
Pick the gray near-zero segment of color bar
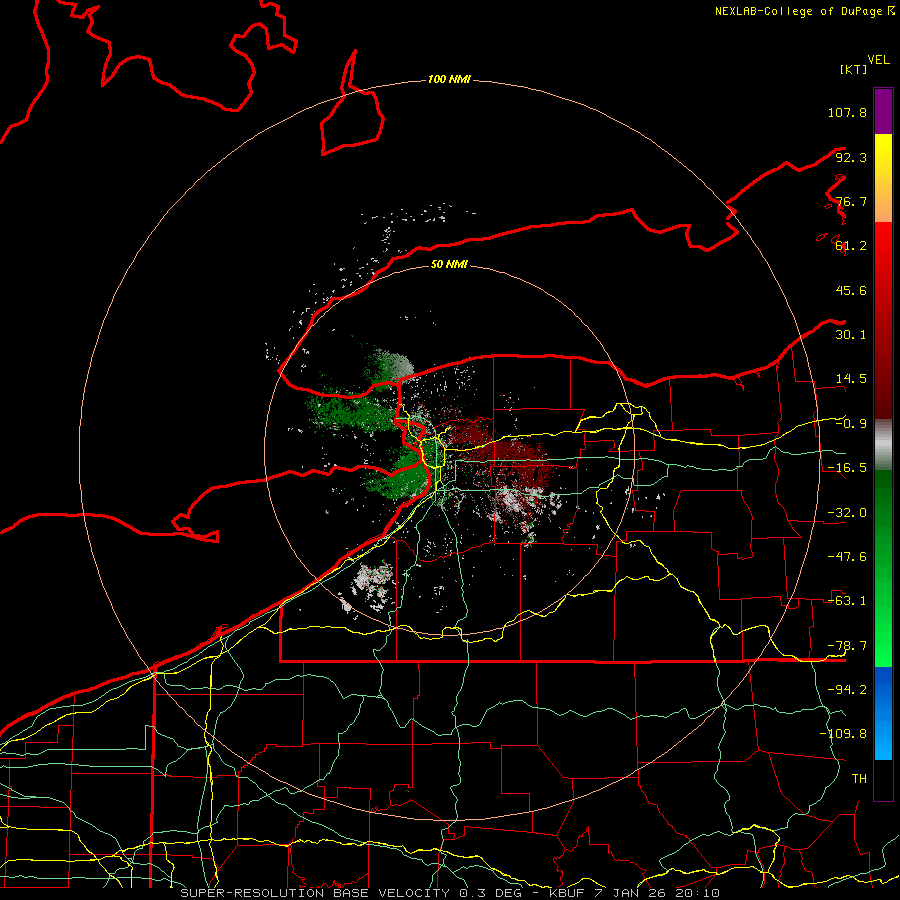(883, 445)
